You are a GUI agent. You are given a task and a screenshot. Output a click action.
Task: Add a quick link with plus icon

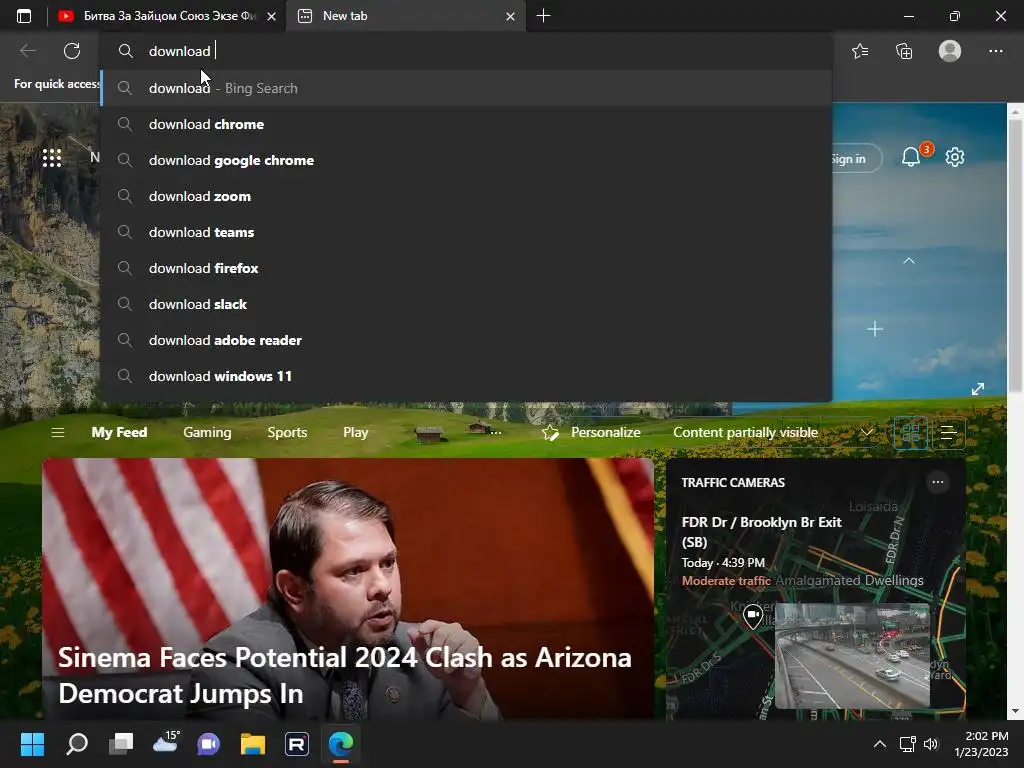click(x=875, y=329)
